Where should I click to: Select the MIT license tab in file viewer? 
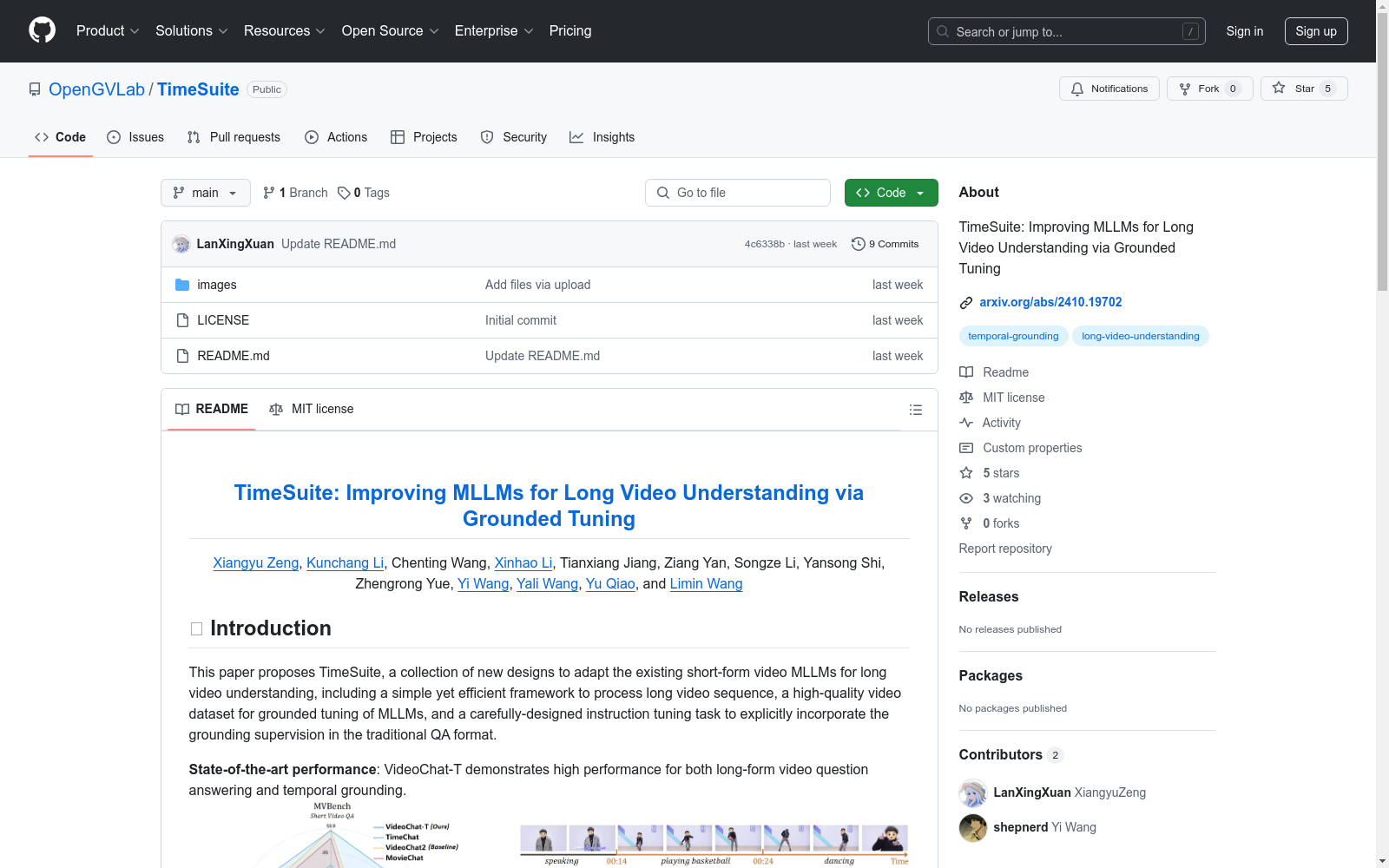312,409
